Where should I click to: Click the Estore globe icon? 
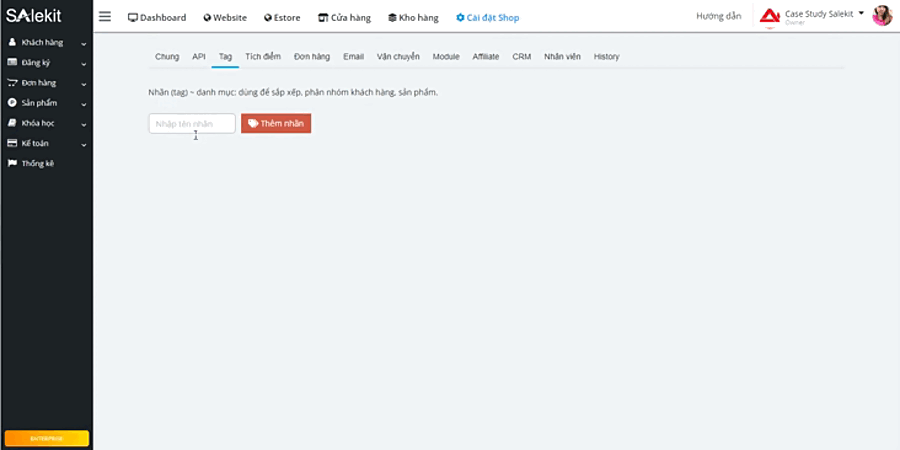[x=268, y=18]
